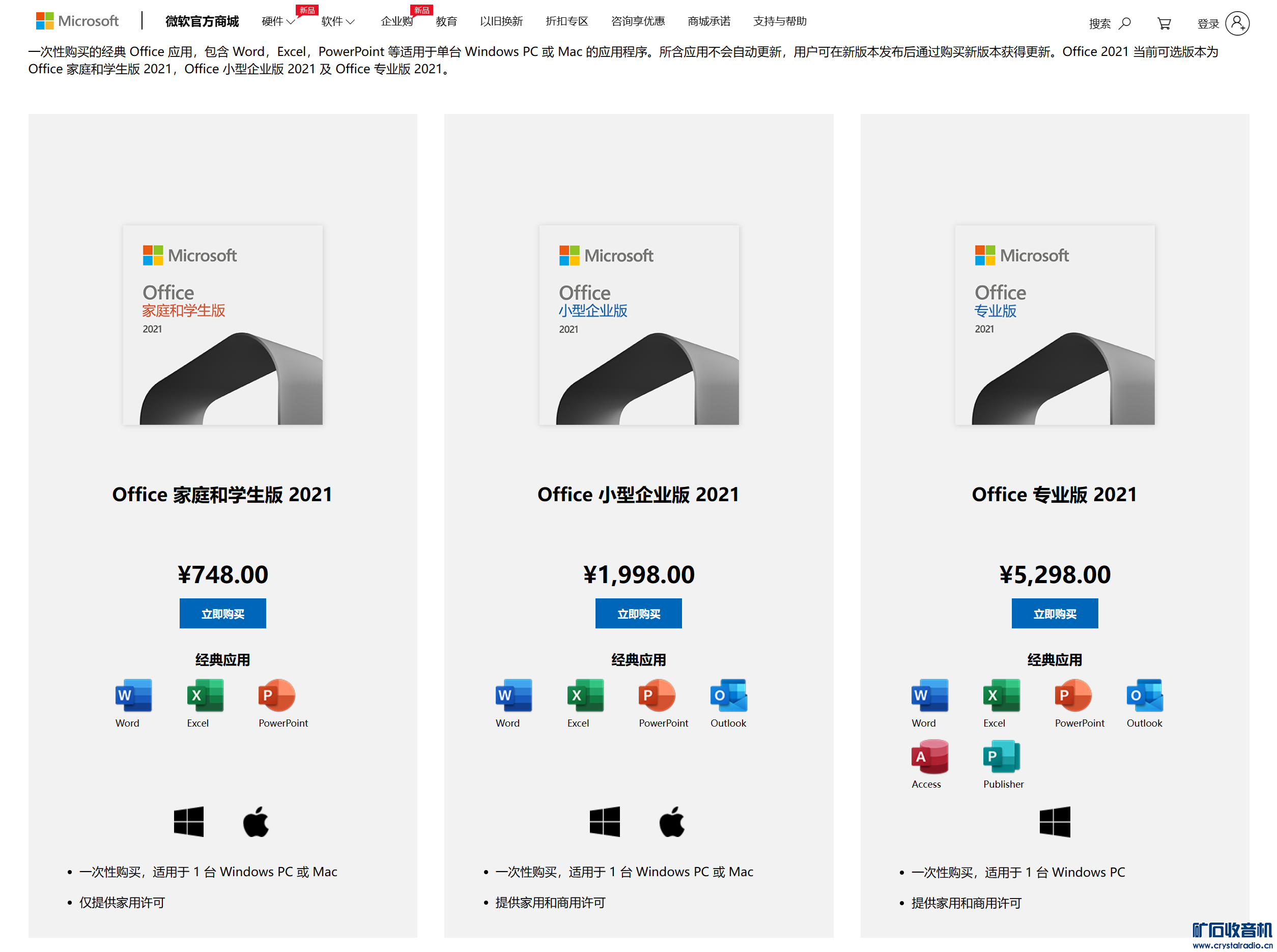Open the 教育 menu item
Screen dimensions: 1277x952
pos(446,21)
